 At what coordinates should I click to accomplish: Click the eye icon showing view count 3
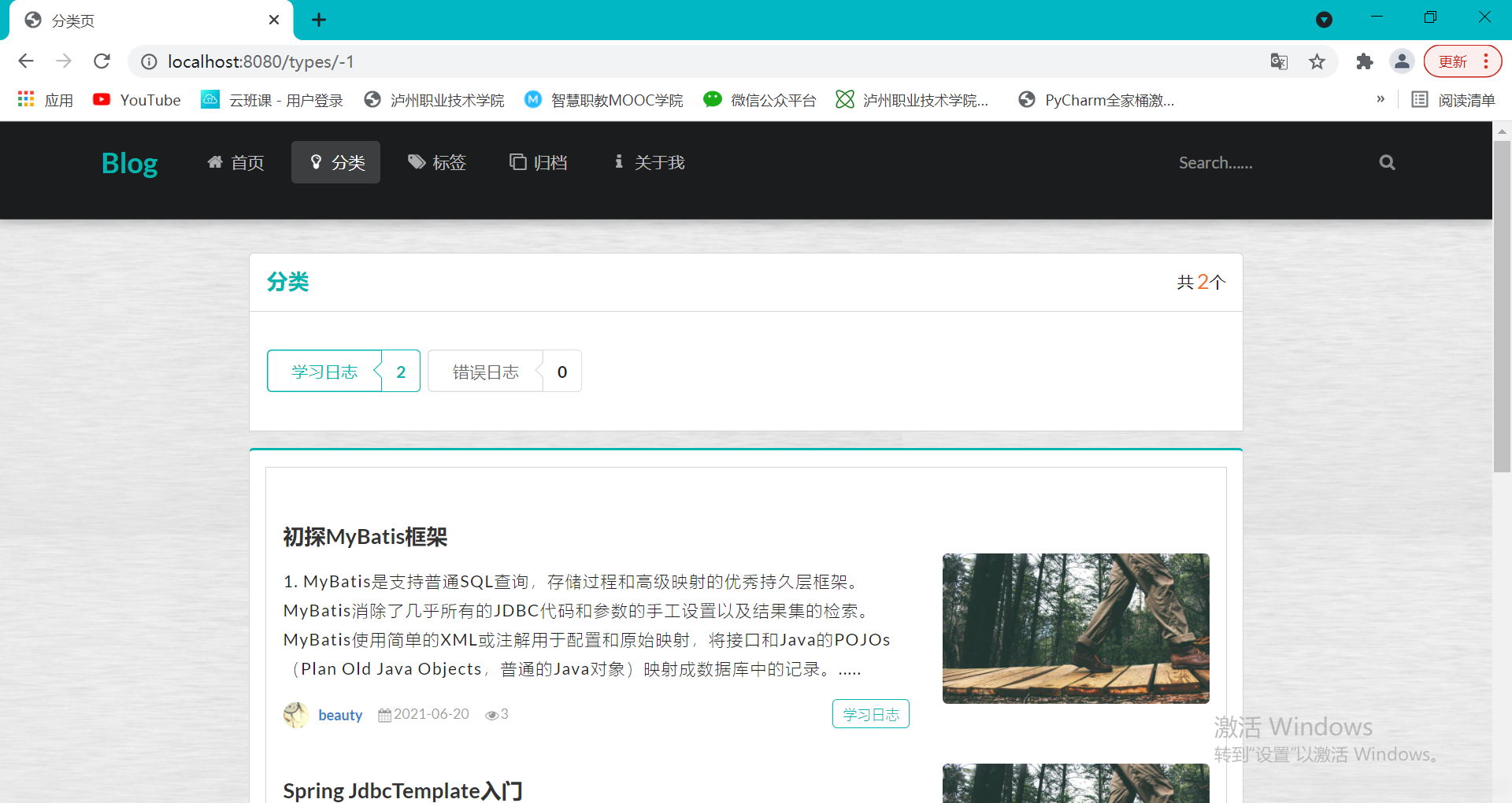492,714
